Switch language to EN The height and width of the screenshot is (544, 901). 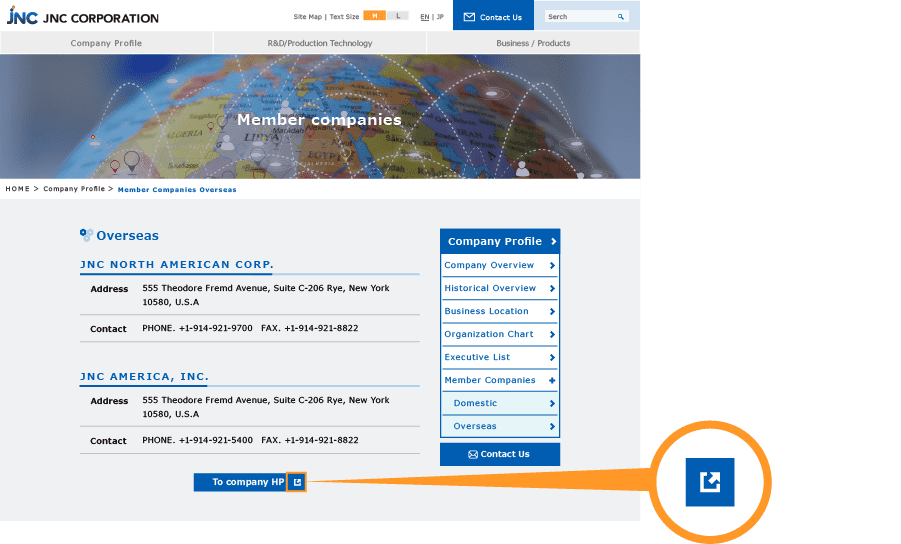[425, 17]
